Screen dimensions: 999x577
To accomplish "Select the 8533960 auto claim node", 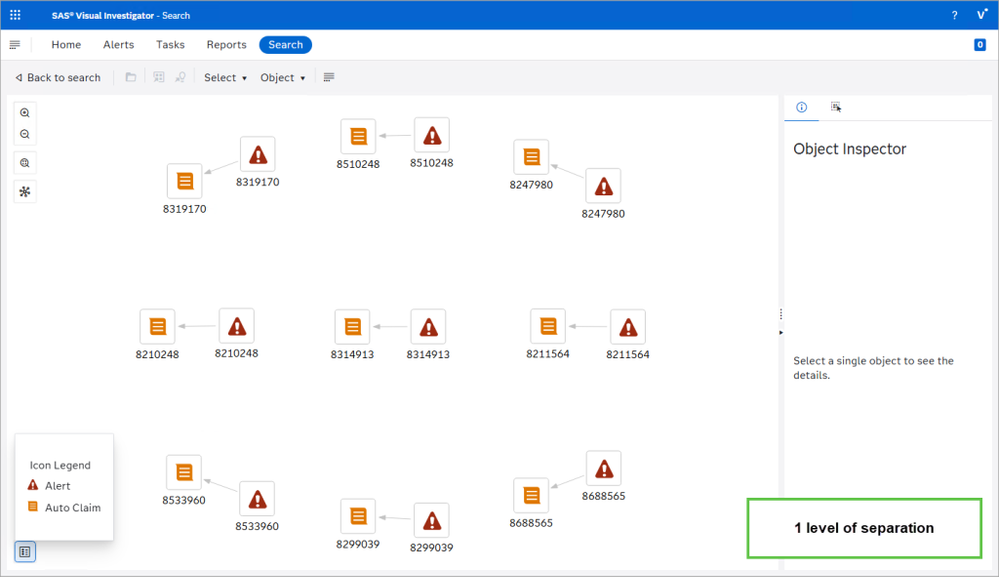I will tap(184, 473).
